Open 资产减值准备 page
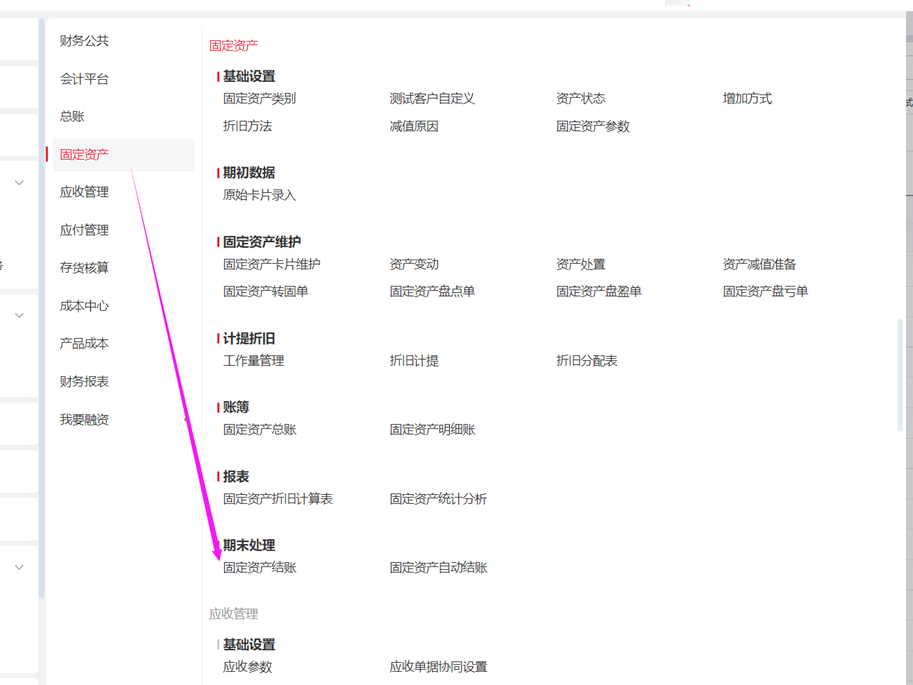The image size is (913, 685). pos(759,264)
